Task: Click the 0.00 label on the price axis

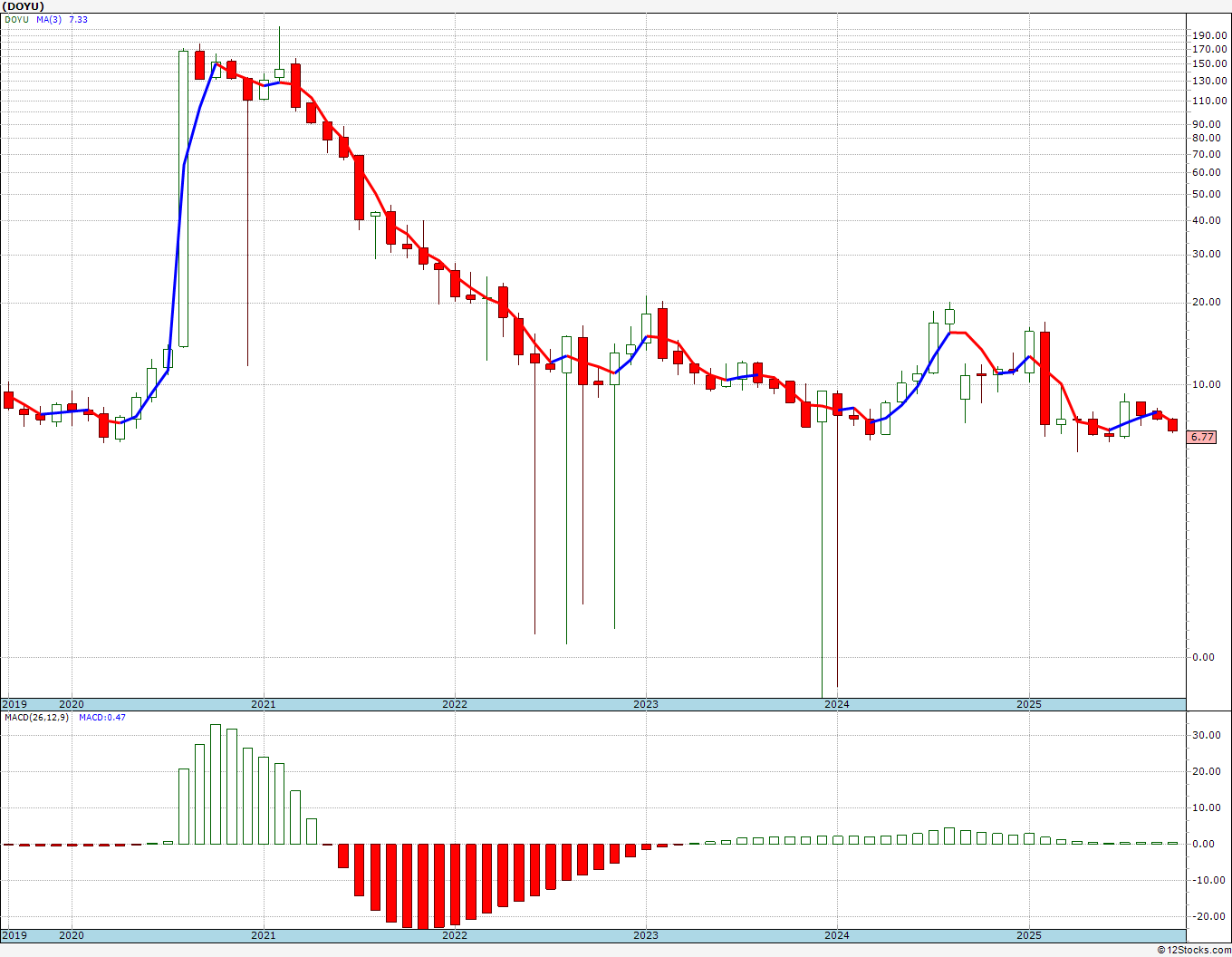Action: click(x=1209, y=657)
